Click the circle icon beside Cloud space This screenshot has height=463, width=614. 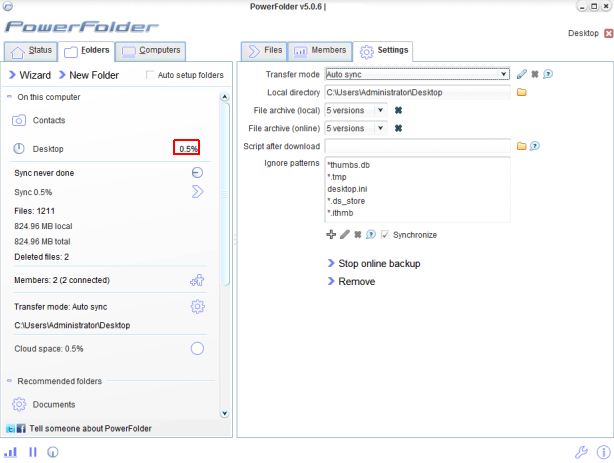pyautogui.click(x=197, y=348)
